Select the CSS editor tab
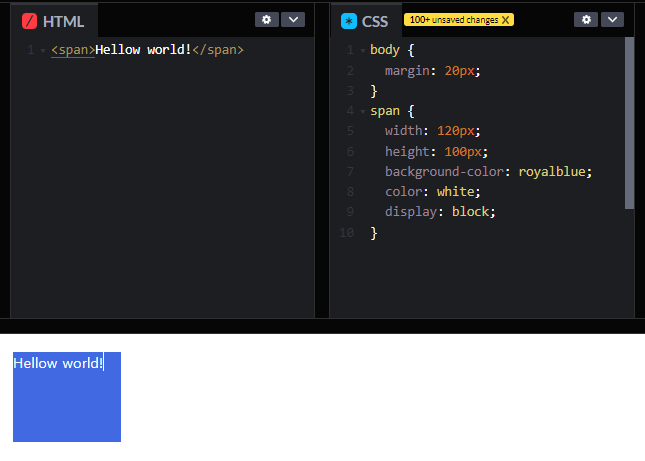This screenshot has width=645, height=461. point(366,21)
